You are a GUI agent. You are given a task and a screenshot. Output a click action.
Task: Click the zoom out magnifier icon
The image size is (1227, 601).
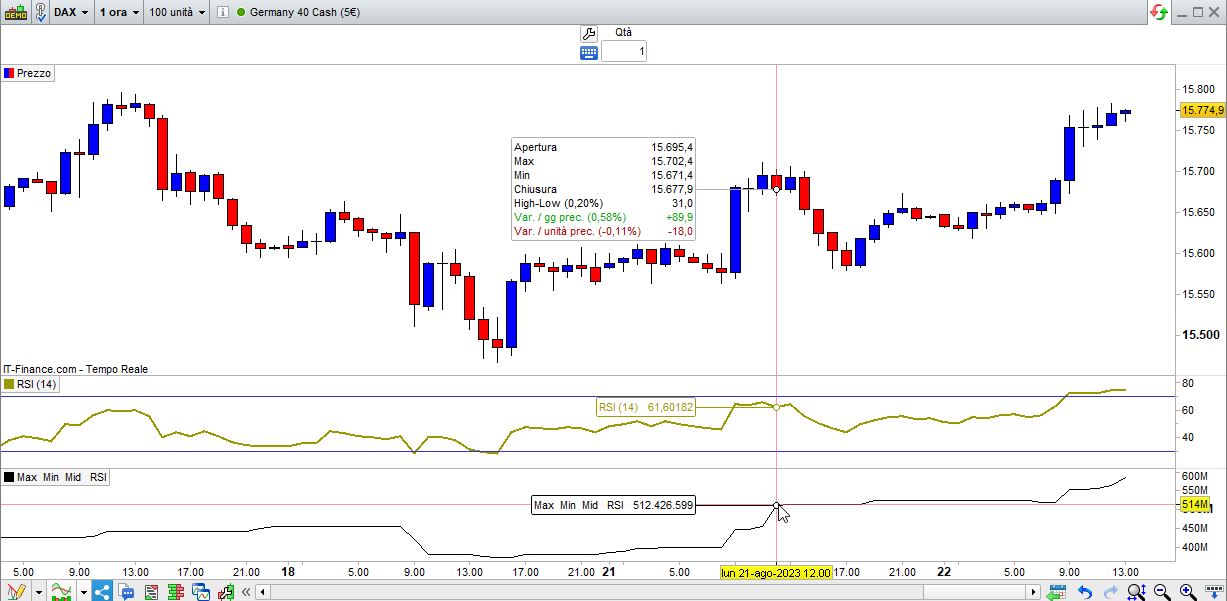(1161, 591)
